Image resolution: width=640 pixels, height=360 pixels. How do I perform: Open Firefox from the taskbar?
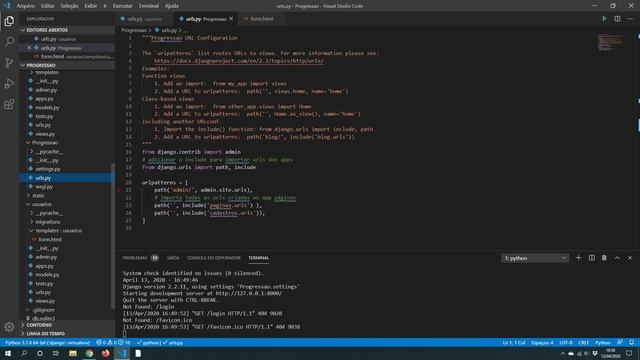pos(105,353)
